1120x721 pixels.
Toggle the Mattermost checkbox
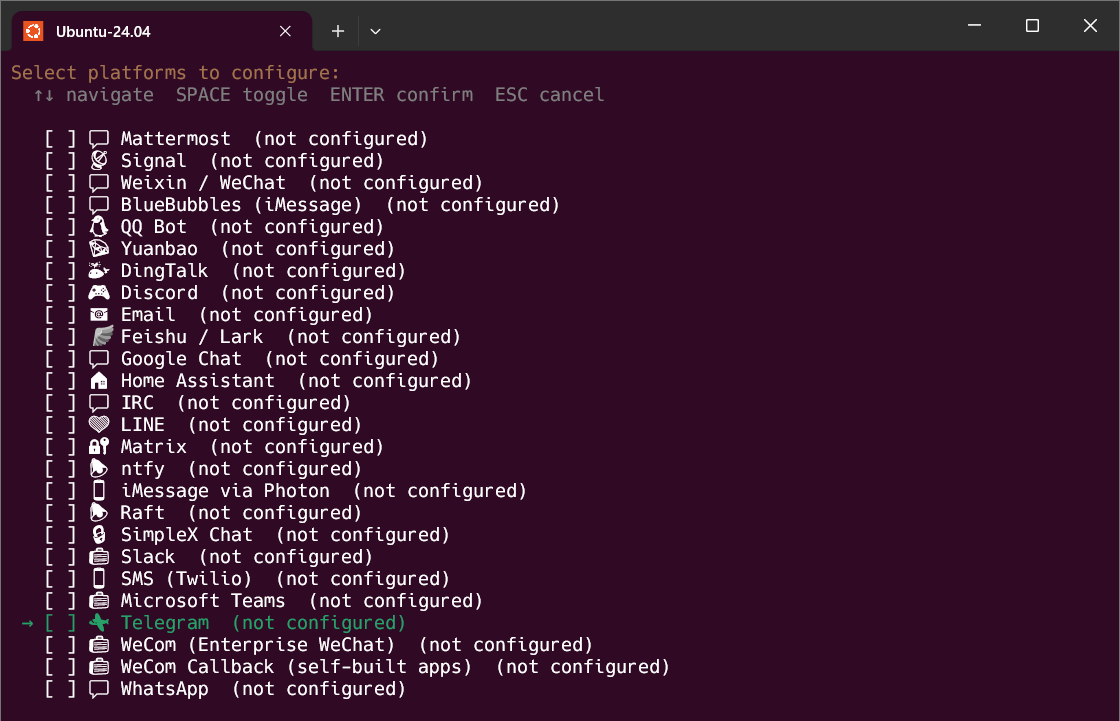pos(60,139)
